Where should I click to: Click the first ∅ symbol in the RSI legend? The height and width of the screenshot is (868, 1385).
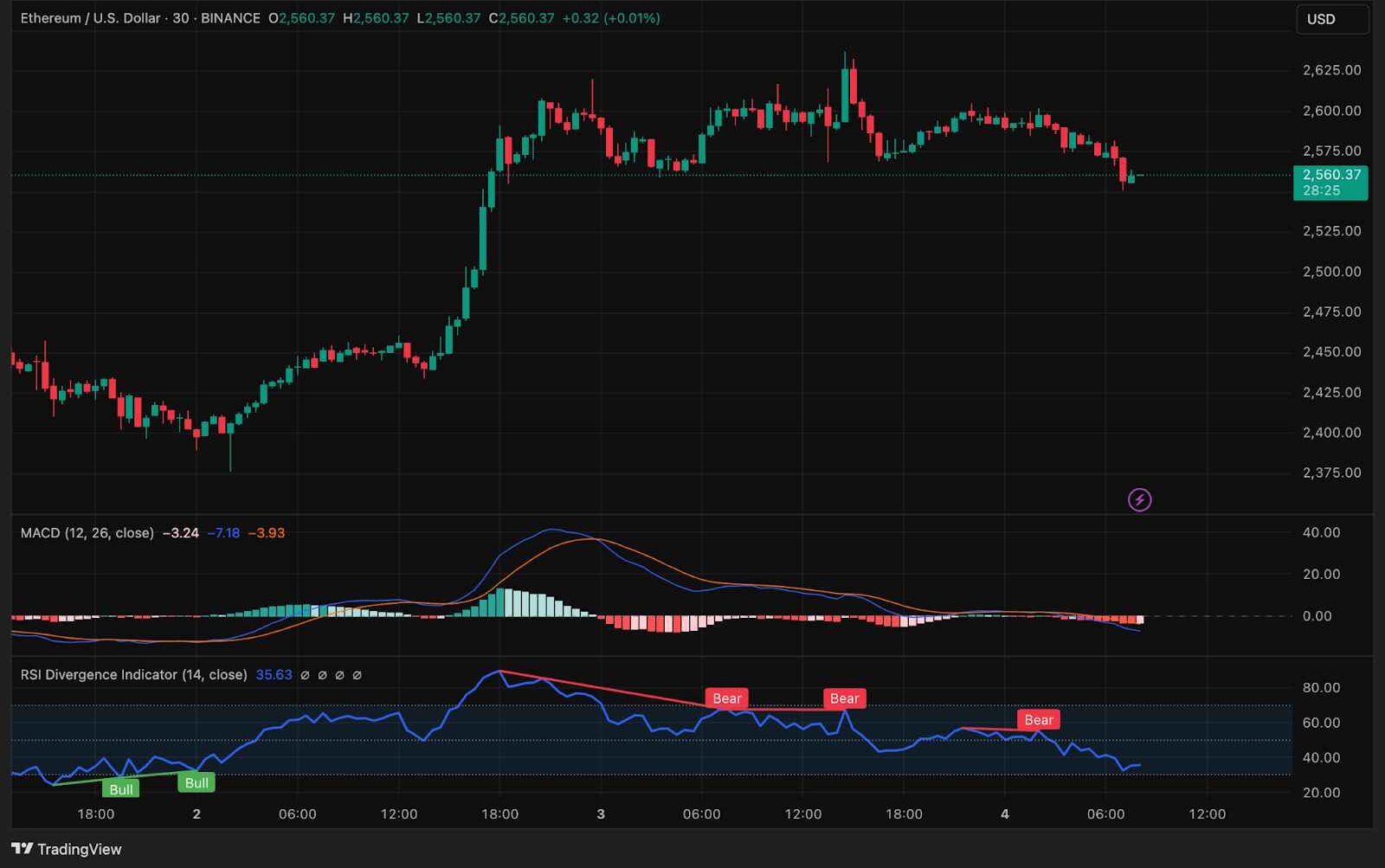click(x=305, y=675)
